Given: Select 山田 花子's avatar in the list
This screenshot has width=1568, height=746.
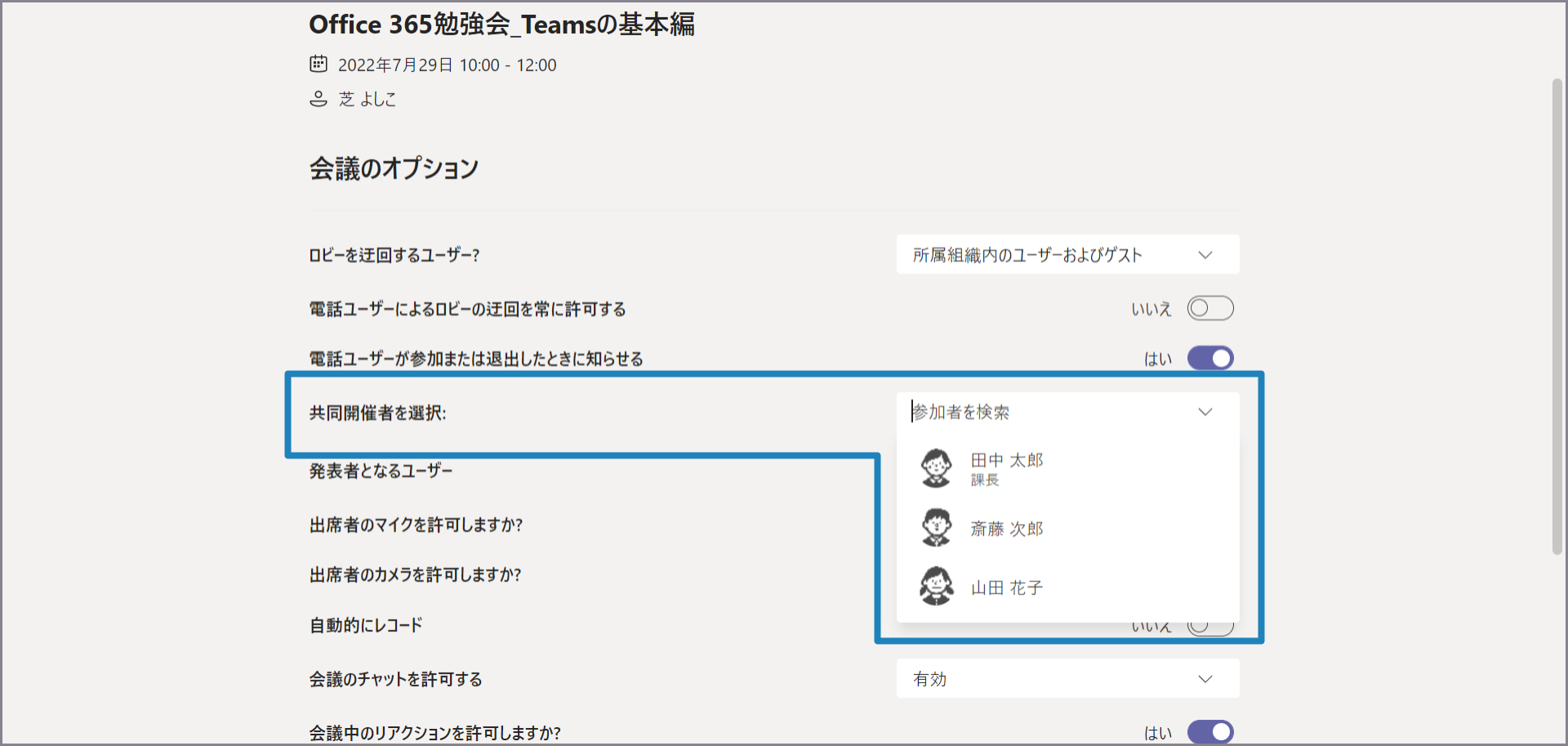Looking at the screenshot, I should 936,586.
